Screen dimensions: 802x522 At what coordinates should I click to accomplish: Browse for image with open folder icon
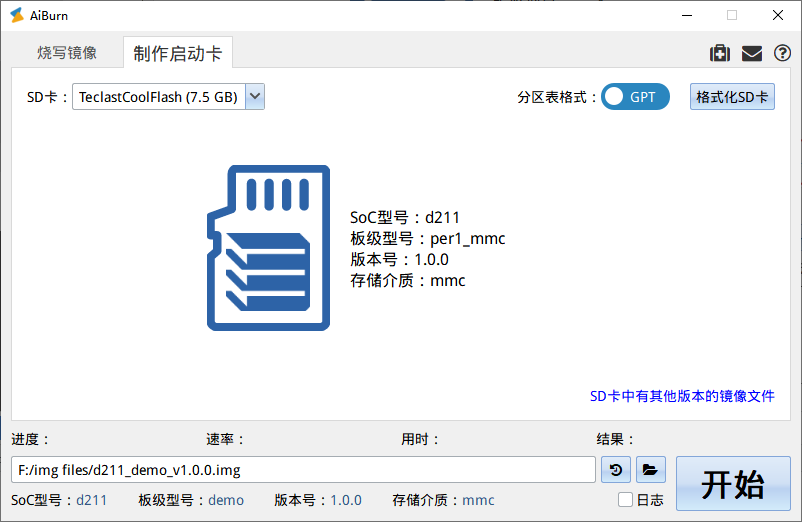(649, 469)
